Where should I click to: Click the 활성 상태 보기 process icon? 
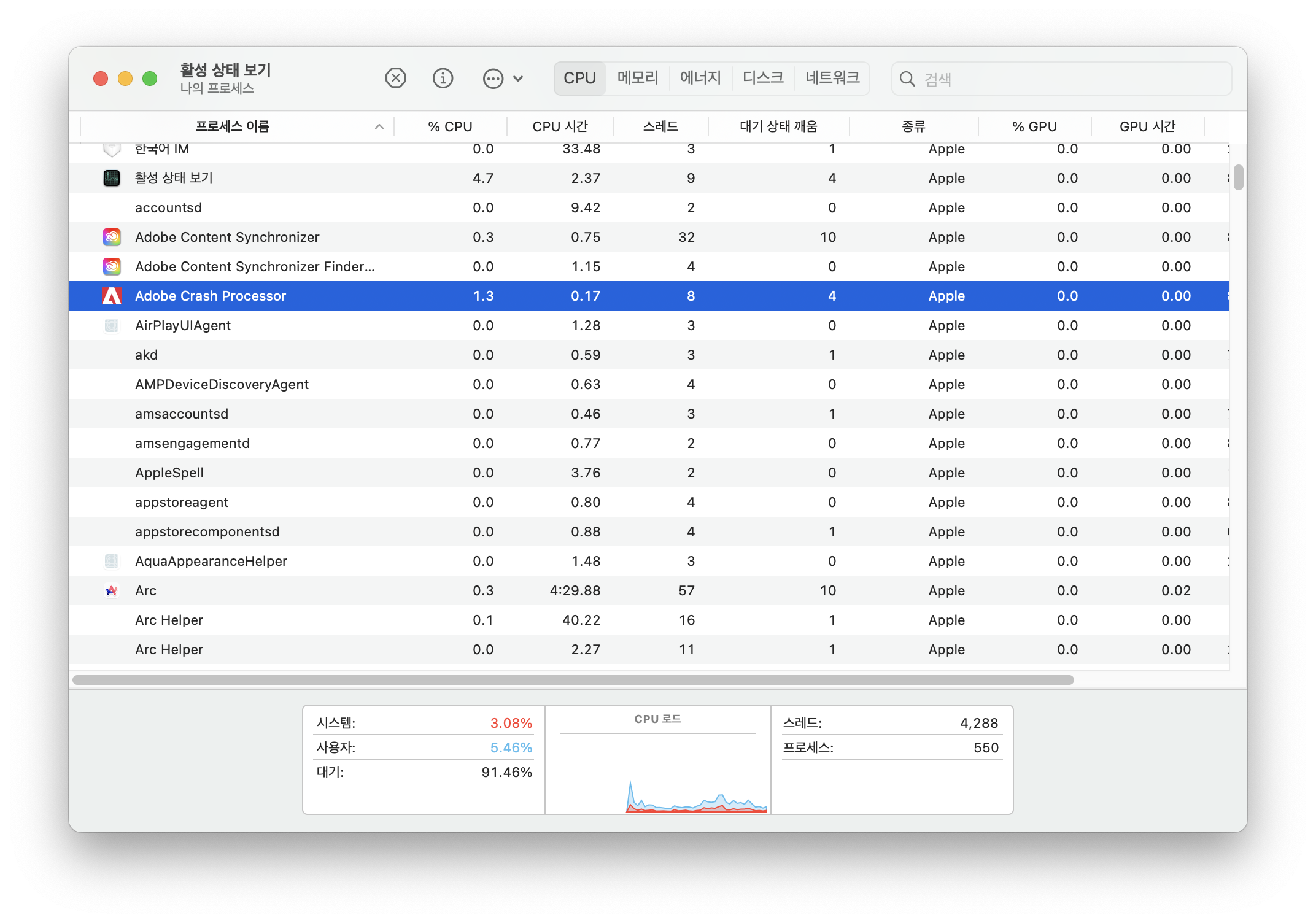111,178
